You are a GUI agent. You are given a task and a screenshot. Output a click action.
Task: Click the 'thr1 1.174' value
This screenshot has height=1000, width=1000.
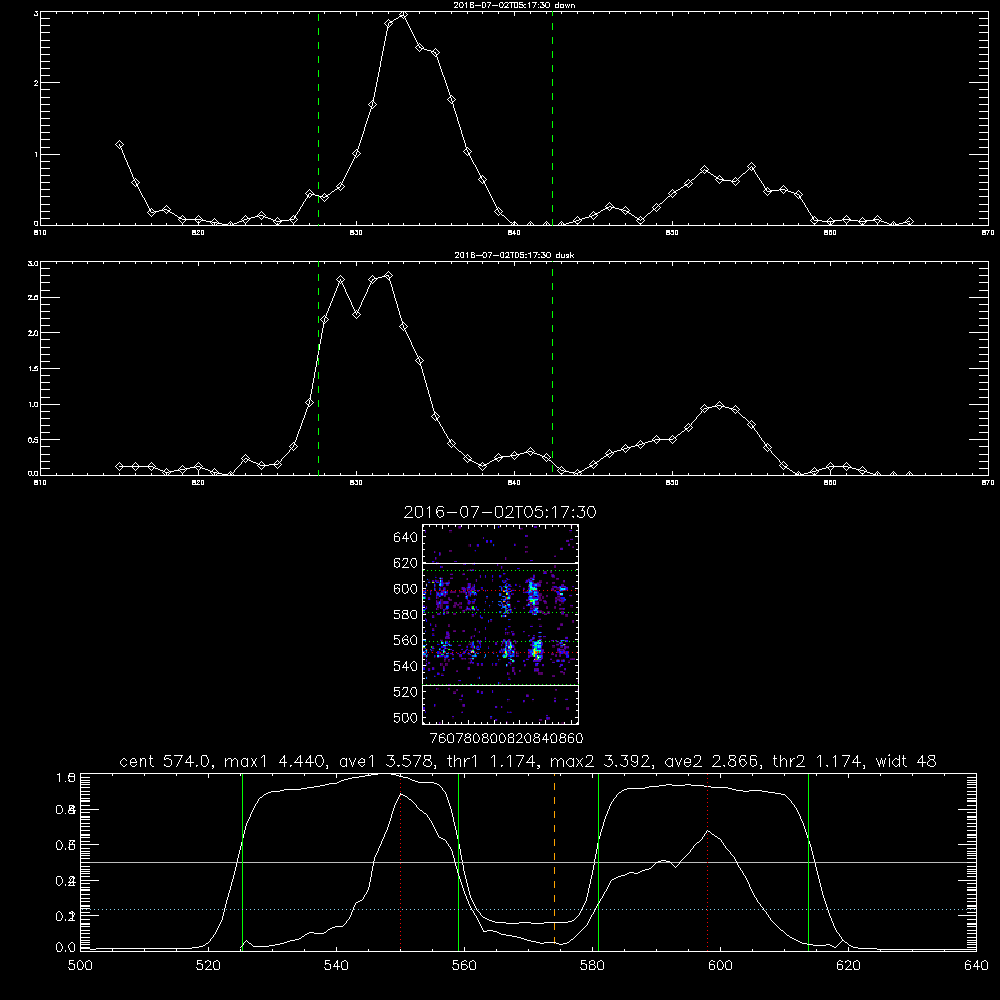coord(490,761)
